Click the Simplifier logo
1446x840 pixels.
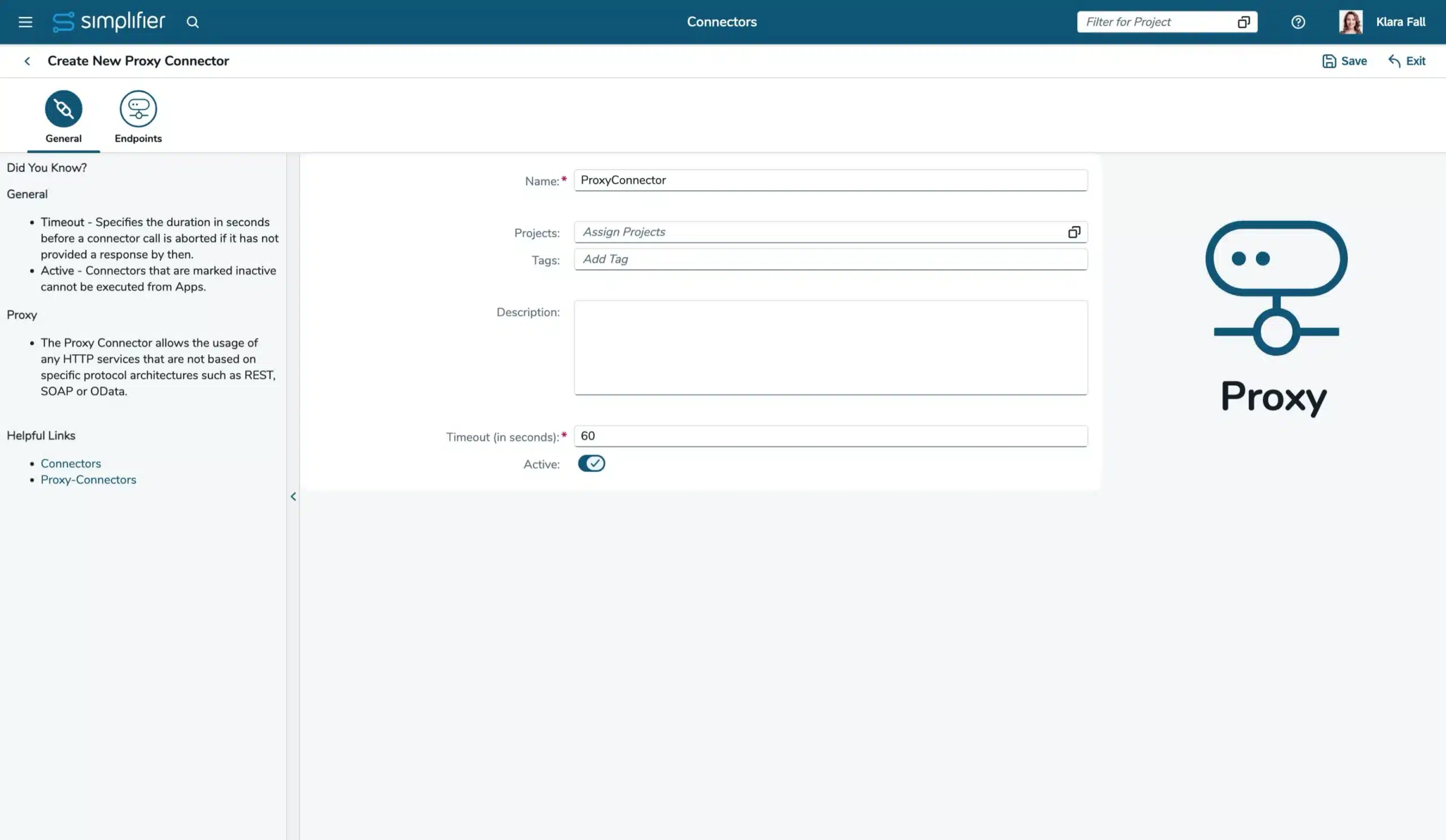point(108,22)
